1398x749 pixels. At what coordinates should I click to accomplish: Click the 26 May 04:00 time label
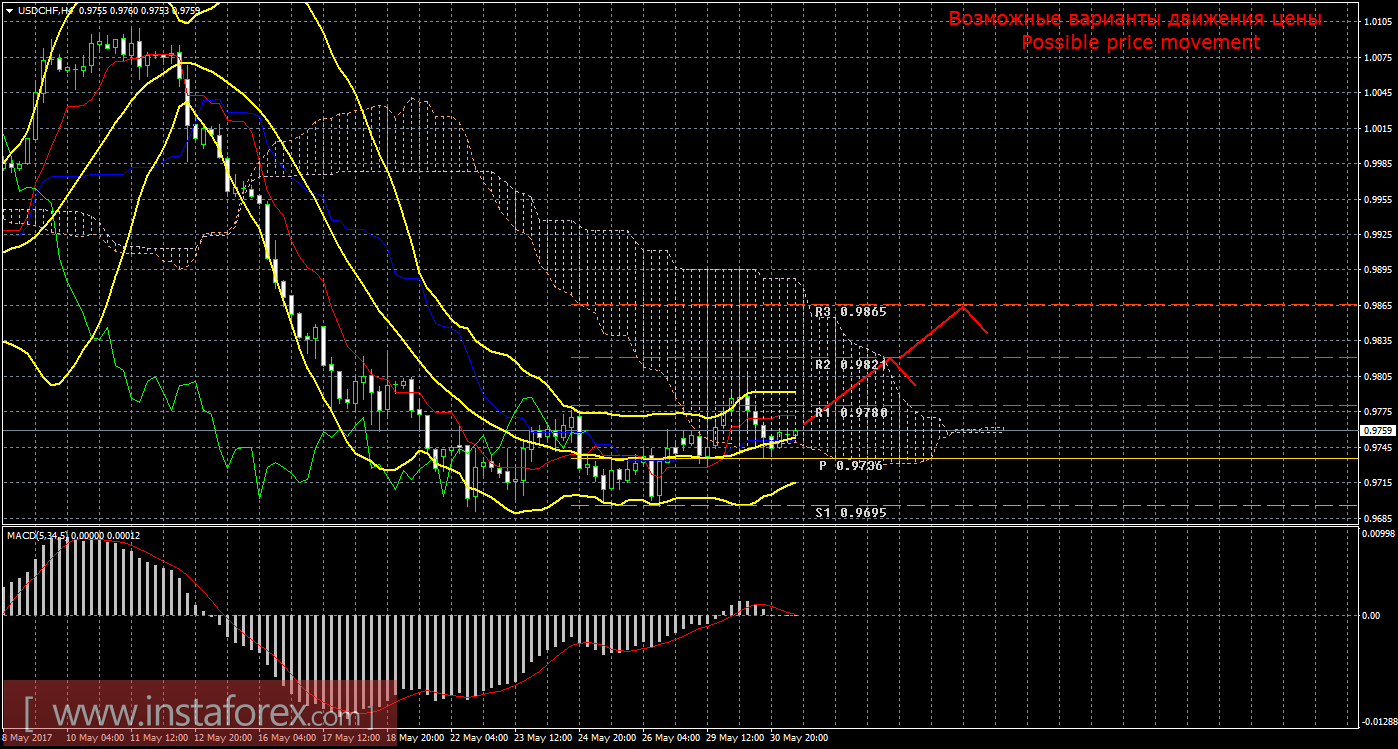[671, 739]
